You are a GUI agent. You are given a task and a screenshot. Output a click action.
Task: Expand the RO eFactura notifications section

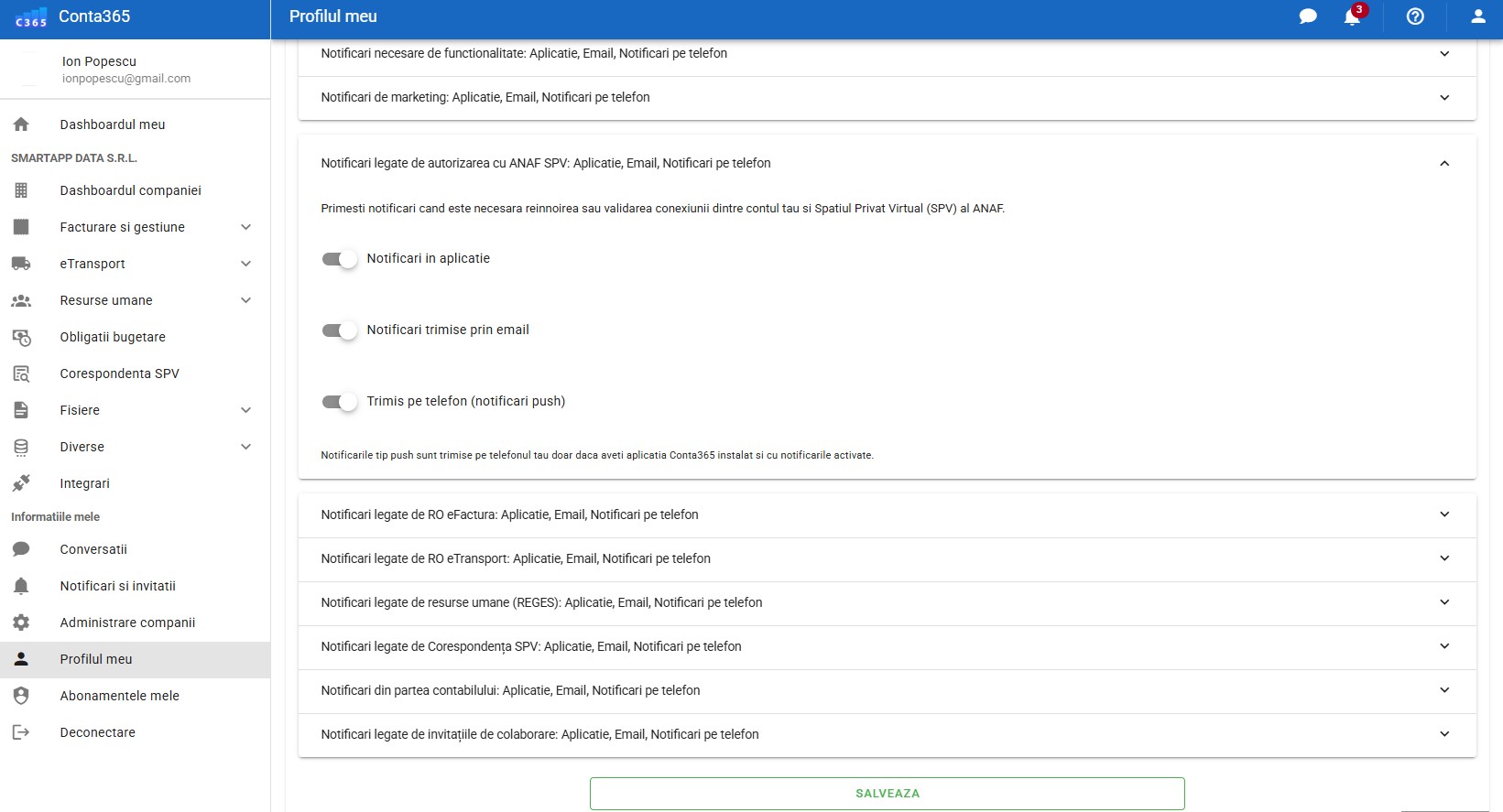pos(1443,514)
